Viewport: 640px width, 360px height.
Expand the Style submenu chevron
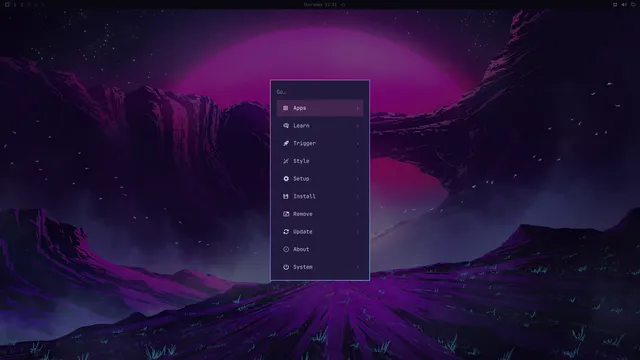coord(358,161)
